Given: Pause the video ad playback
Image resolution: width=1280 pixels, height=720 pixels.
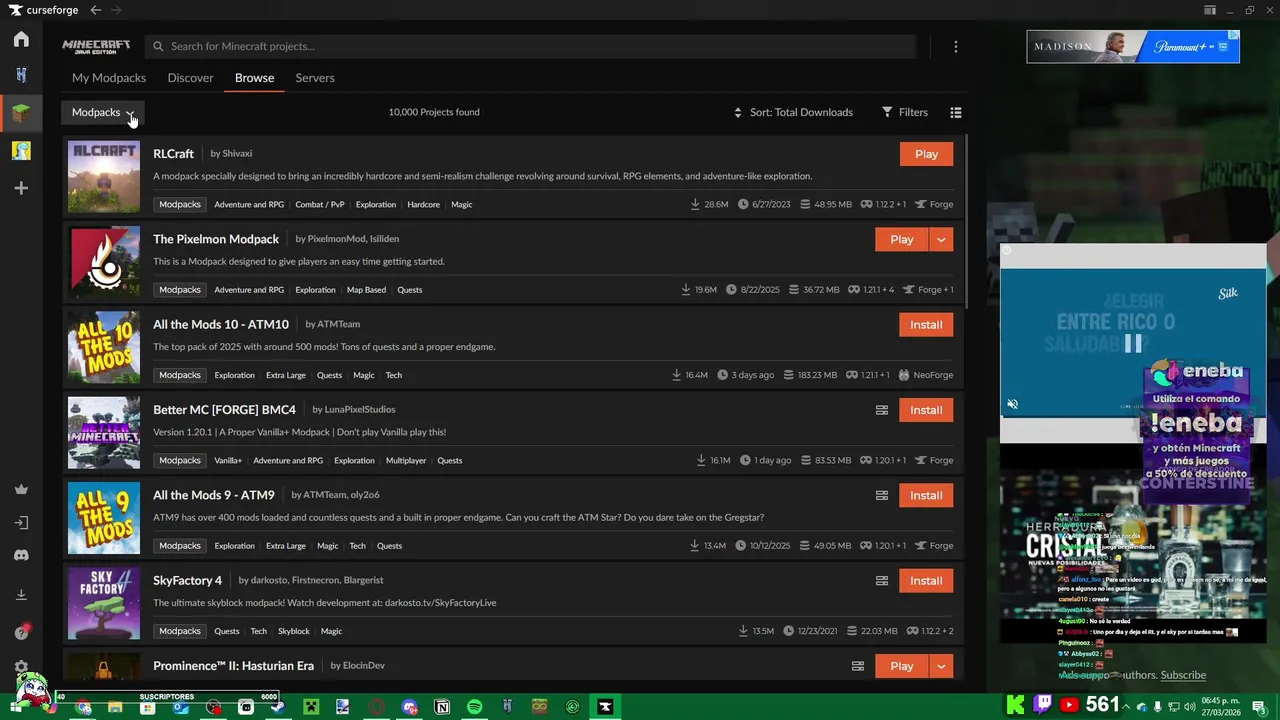Looking at the screenshot, I should [x=1133, y=344].
